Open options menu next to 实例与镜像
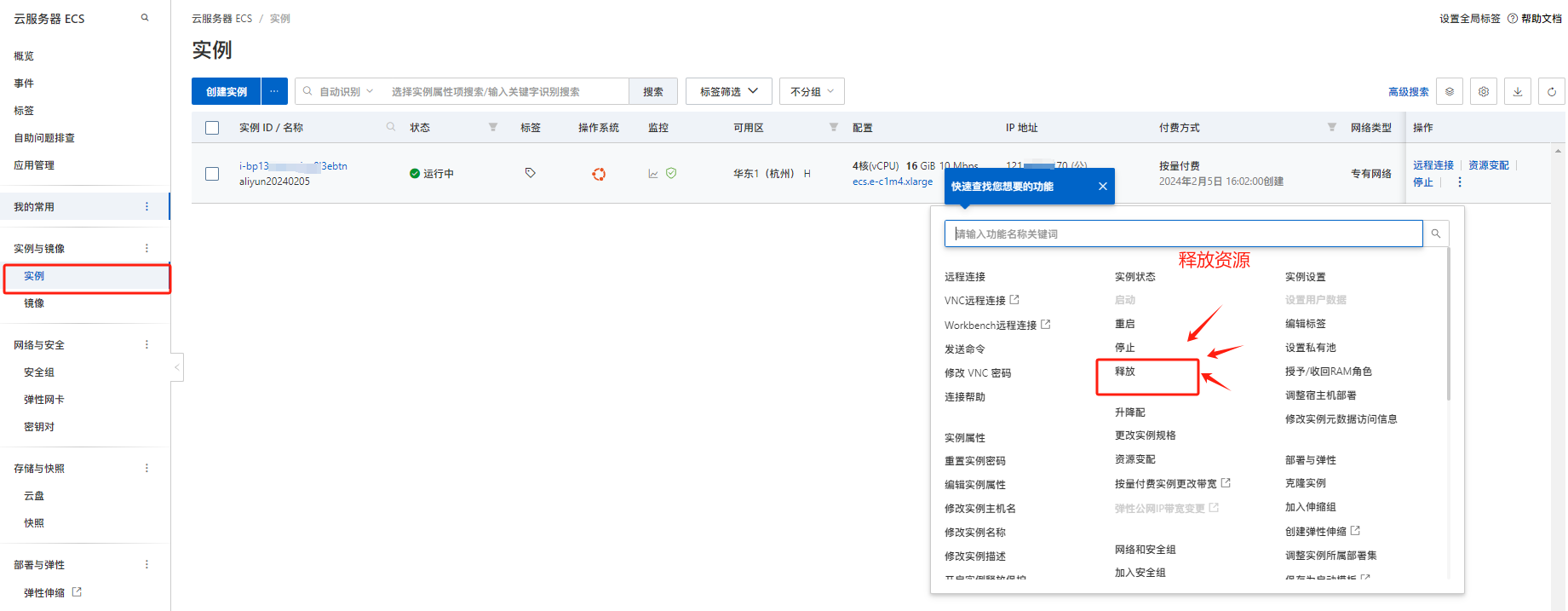This screenshot has height=611, width=1568. [x=146, y=248]
